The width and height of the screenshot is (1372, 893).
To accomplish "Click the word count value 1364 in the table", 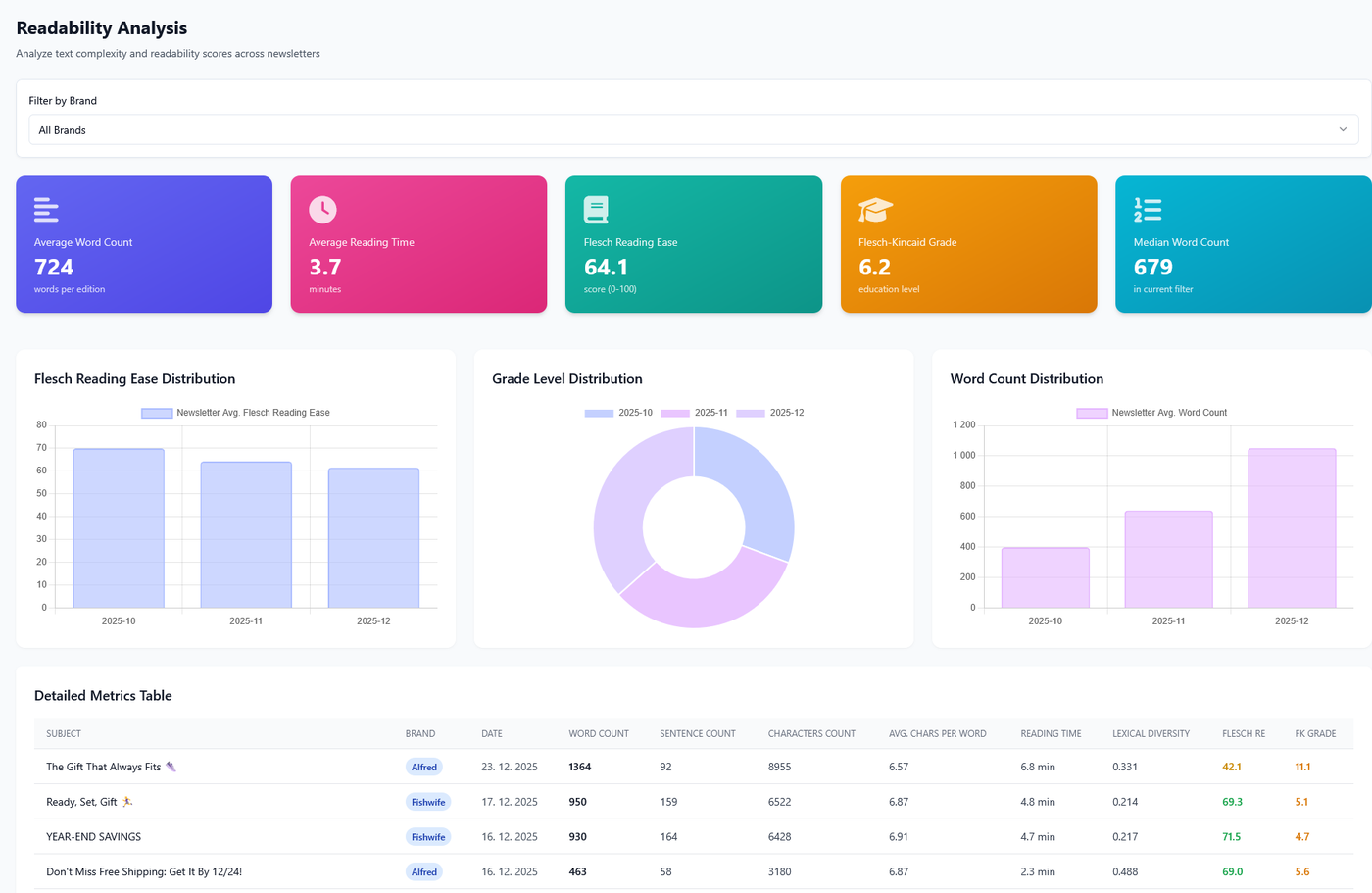I will 580,768.
